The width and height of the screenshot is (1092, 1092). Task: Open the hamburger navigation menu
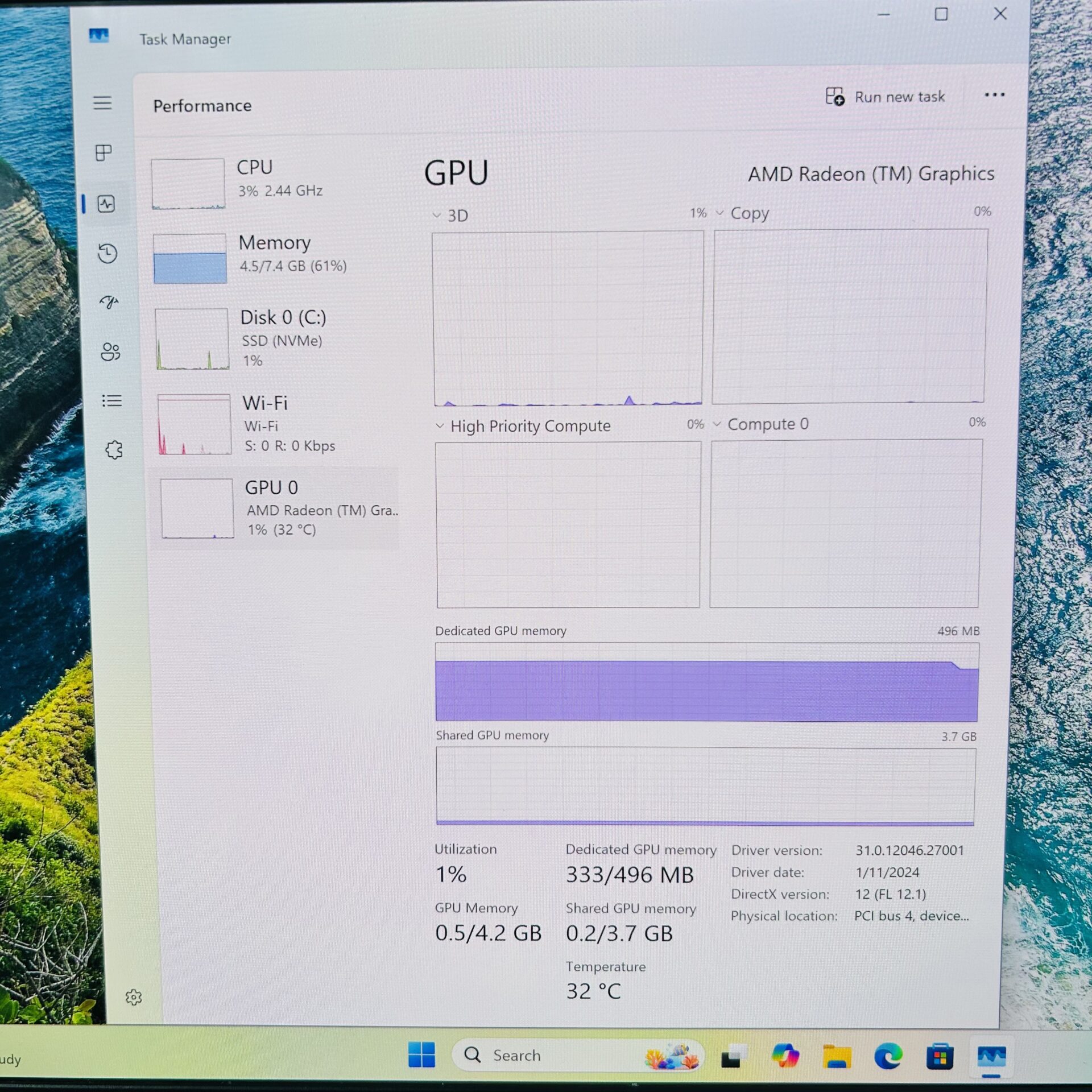coord(102,103)
